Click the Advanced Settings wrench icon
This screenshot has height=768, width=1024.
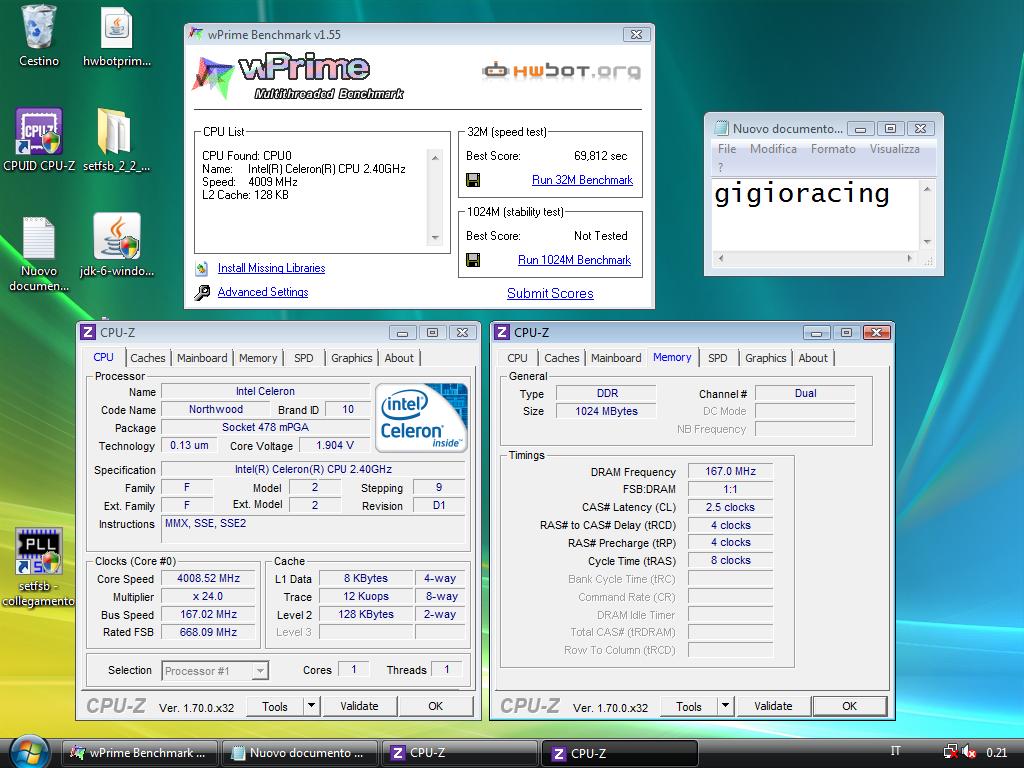tap(202, 292)
